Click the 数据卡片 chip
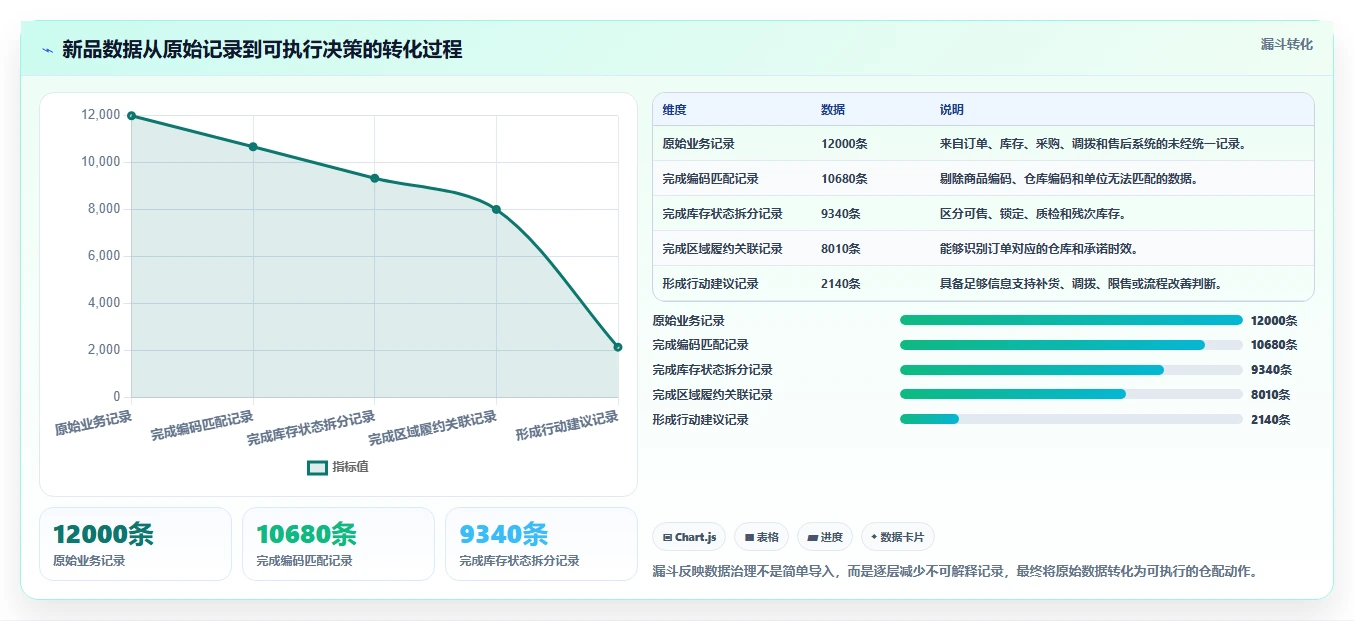Viewport: 1354px width, 621px height. [x=898, y=537]
